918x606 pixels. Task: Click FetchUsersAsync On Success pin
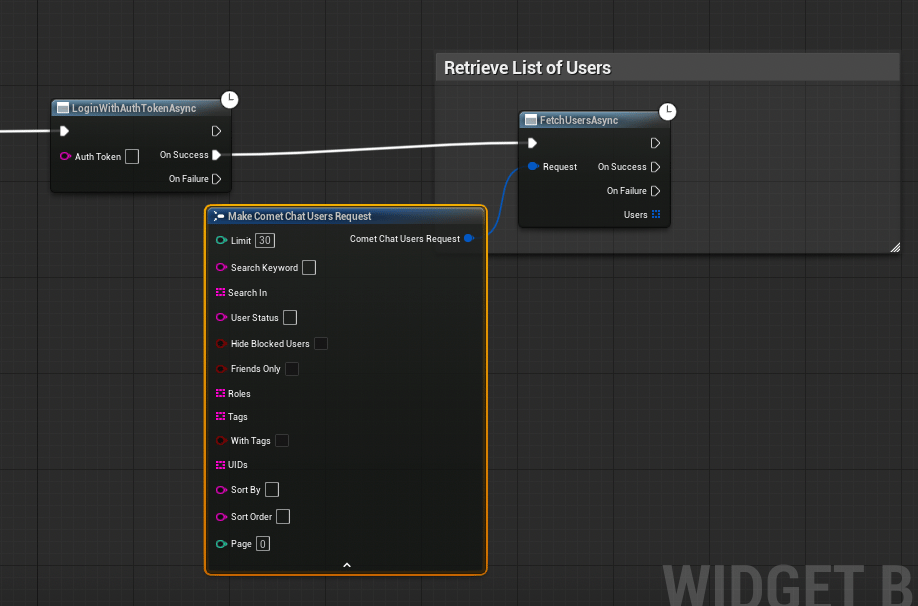[x=655, y=167]
